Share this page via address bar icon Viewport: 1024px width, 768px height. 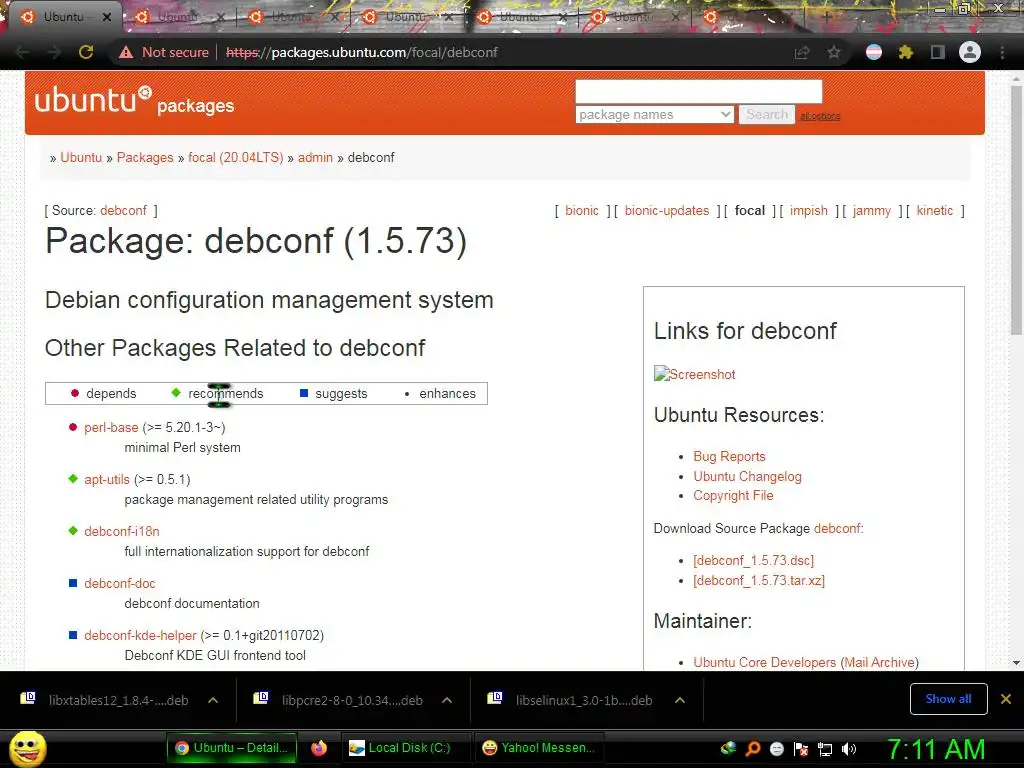[801, 52]
